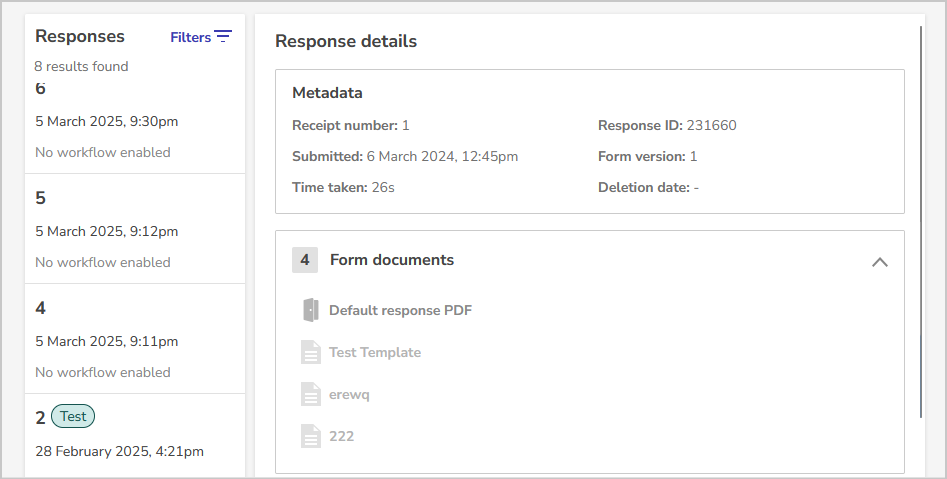Click the Default response PDF icon

coord(310,310)
